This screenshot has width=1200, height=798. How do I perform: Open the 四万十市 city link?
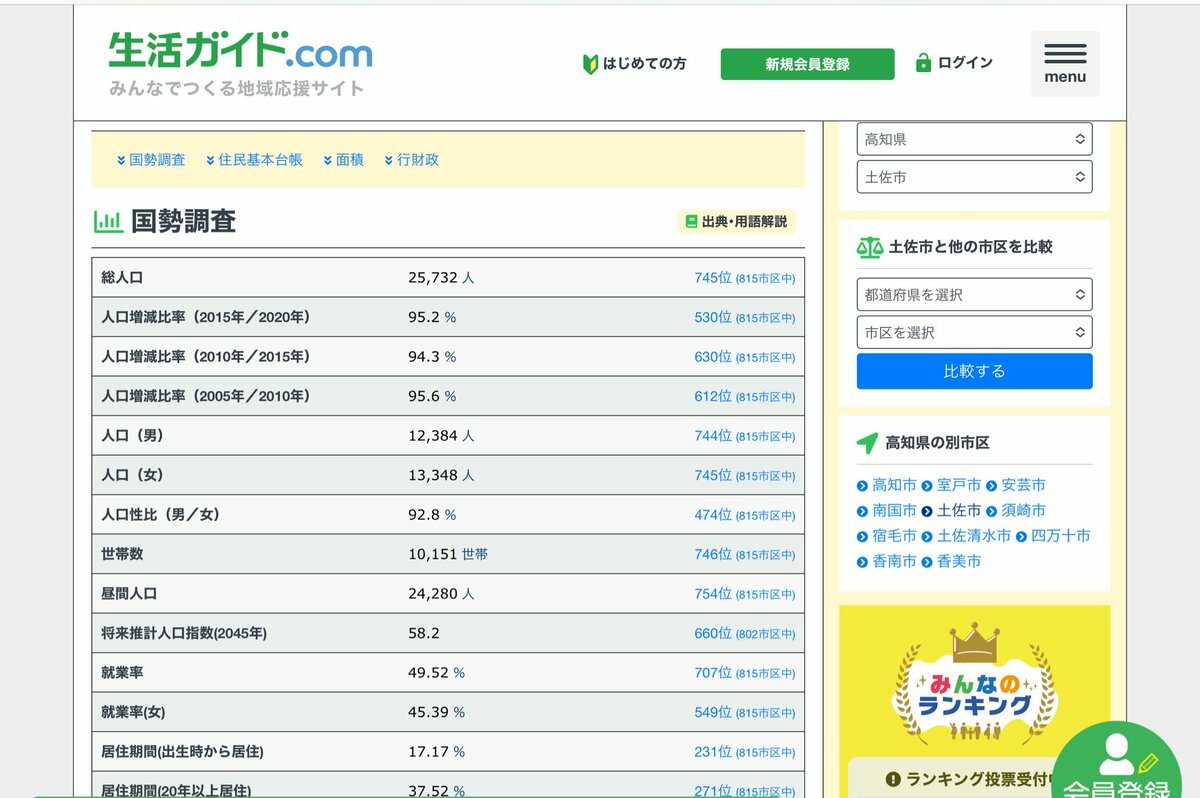tap(1060, 536)
